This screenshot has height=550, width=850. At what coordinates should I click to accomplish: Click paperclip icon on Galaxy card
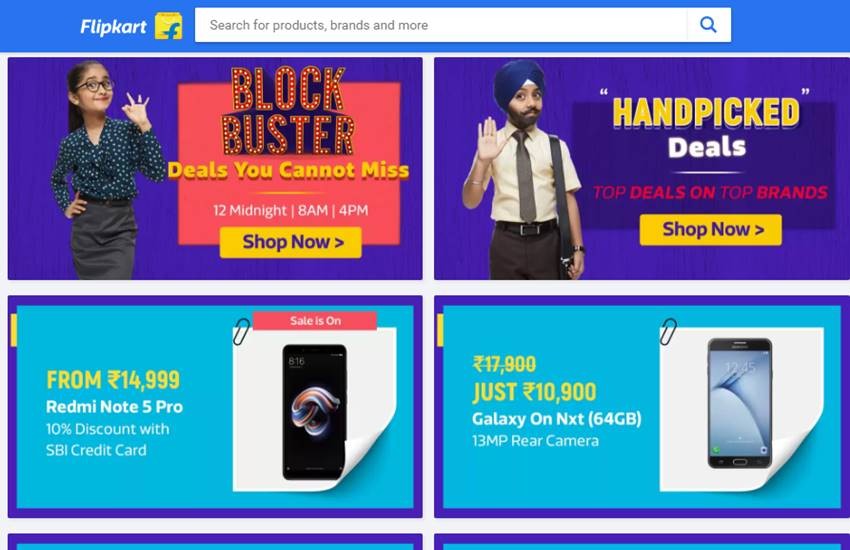[668, 332]
